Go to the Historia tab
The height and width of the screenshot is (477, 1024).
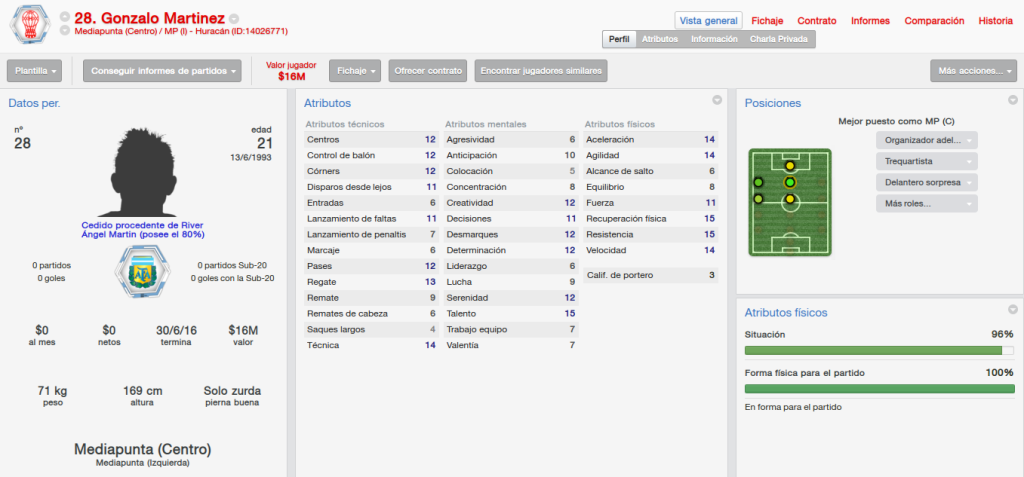[996, 21]
